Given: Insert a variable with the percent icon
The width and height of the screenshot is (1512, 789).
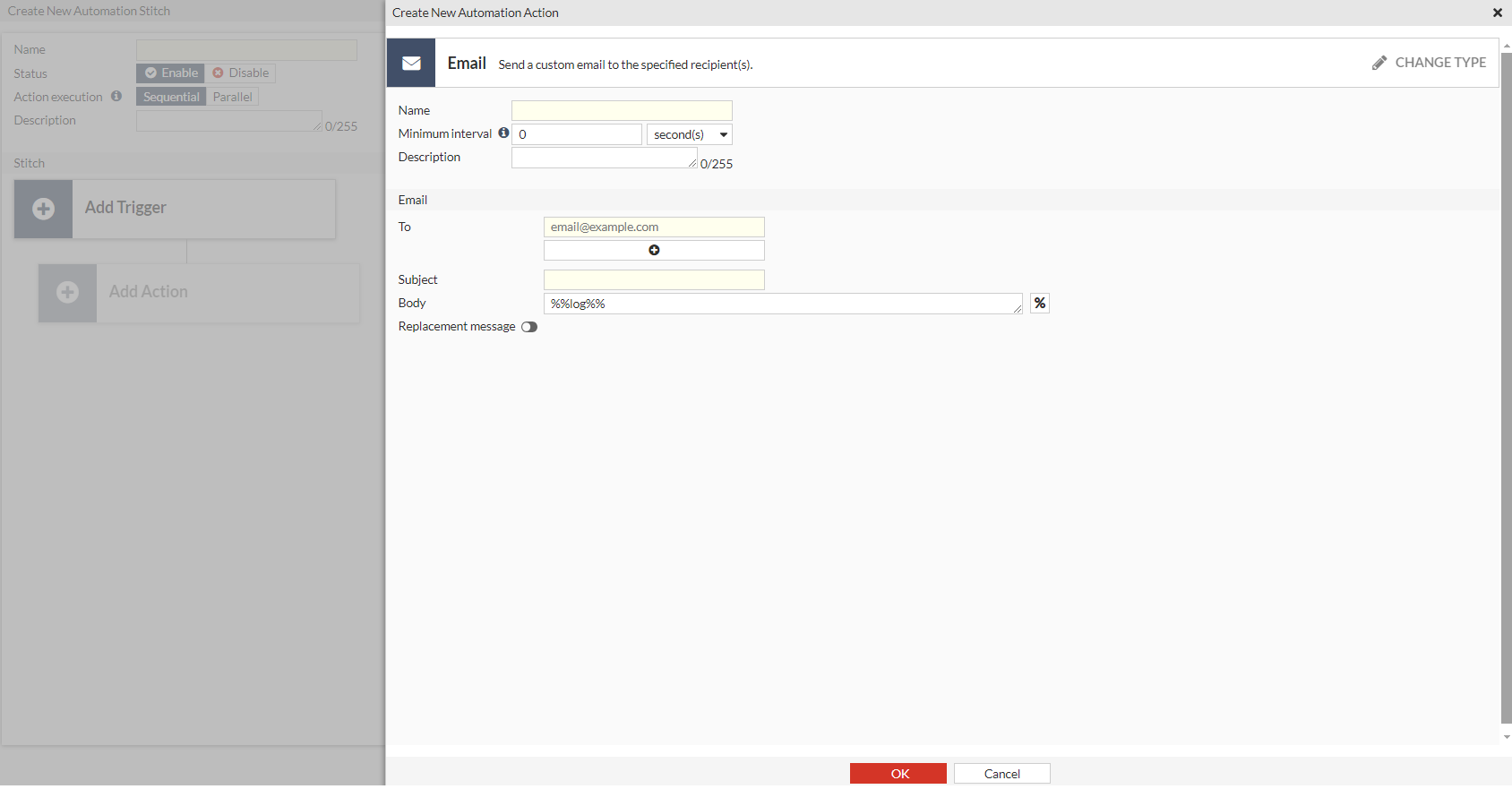Looking at the screenshot, I should [1040, 303].
